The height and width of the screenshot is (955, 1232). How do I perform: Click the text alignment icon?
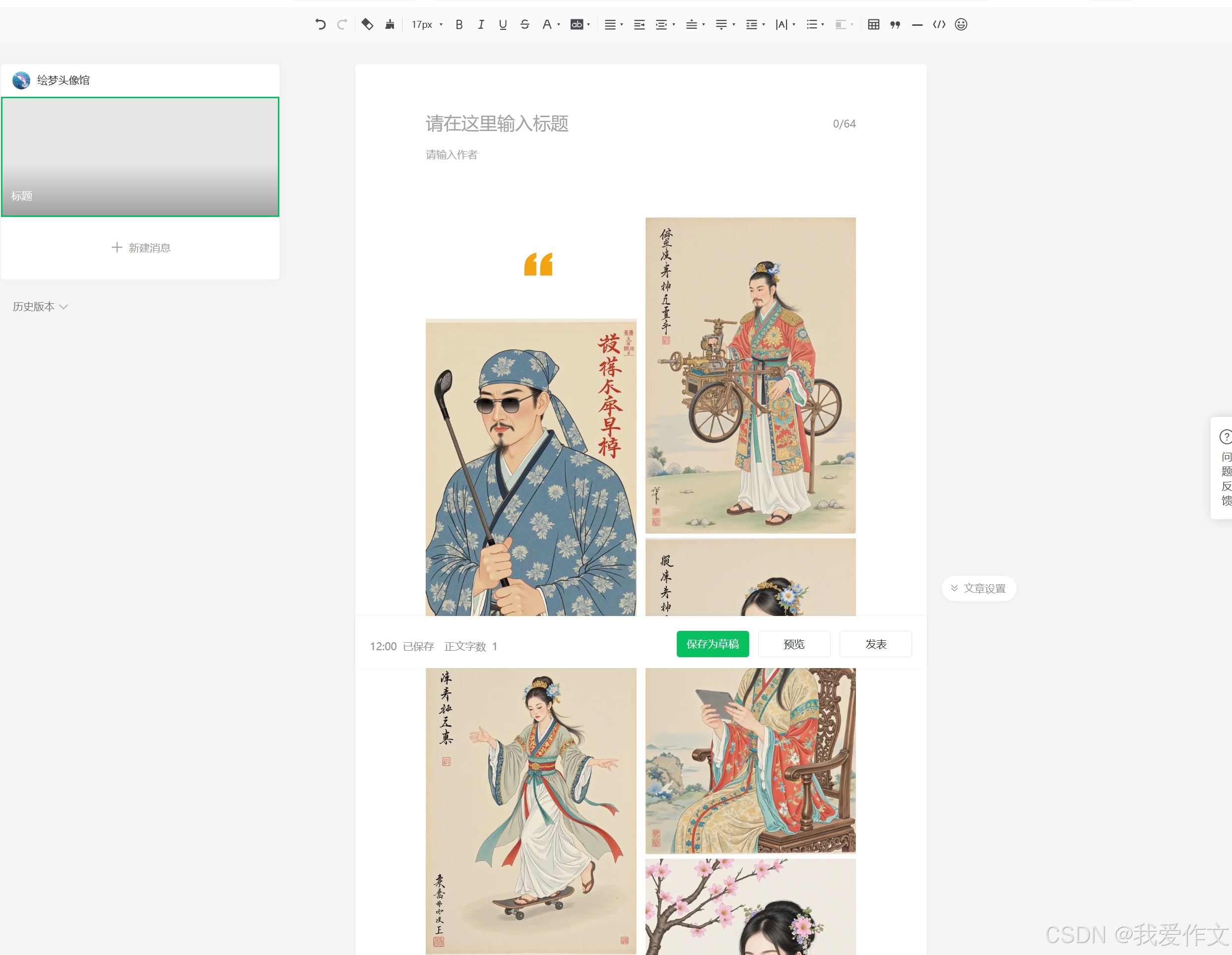click(x=610, y=24)
